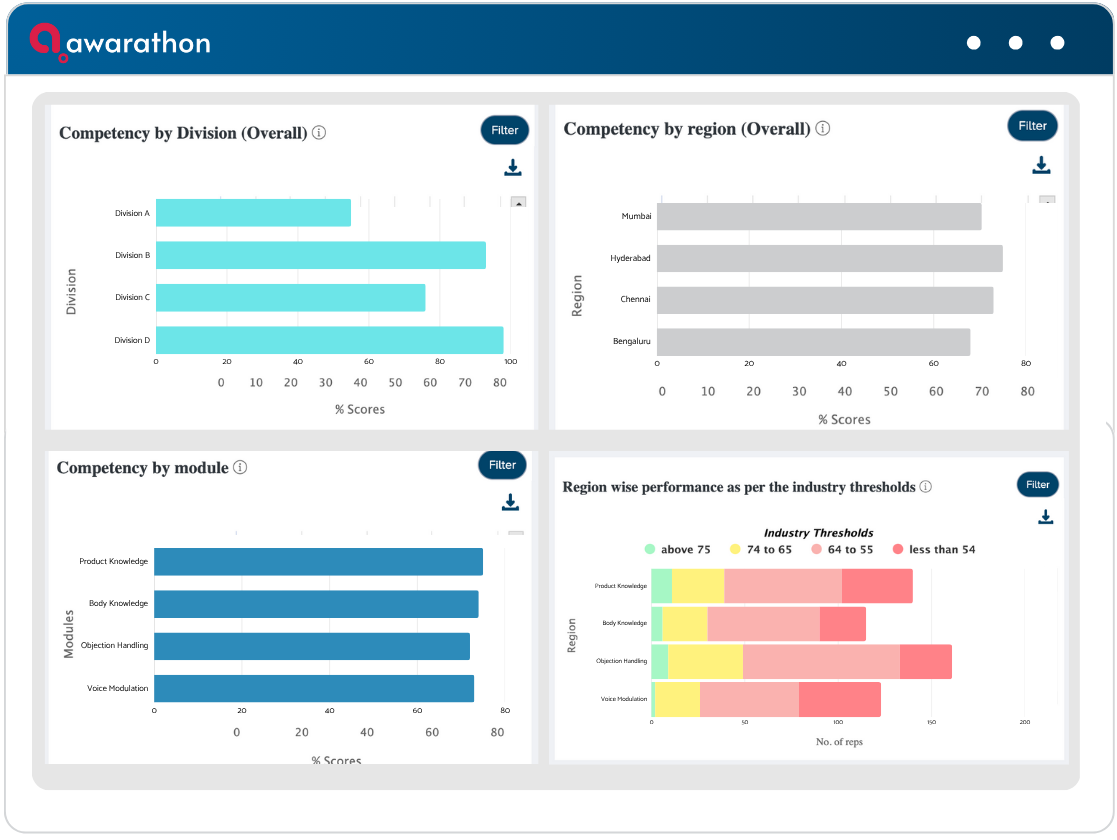Download the Competency by module chart
The width and height of the screenshot is (1117, 840).
(x=510, y=502)
